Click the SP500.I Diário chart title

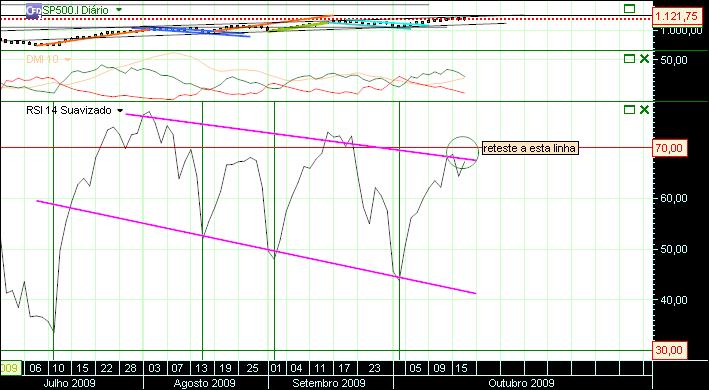coord(75,9)
